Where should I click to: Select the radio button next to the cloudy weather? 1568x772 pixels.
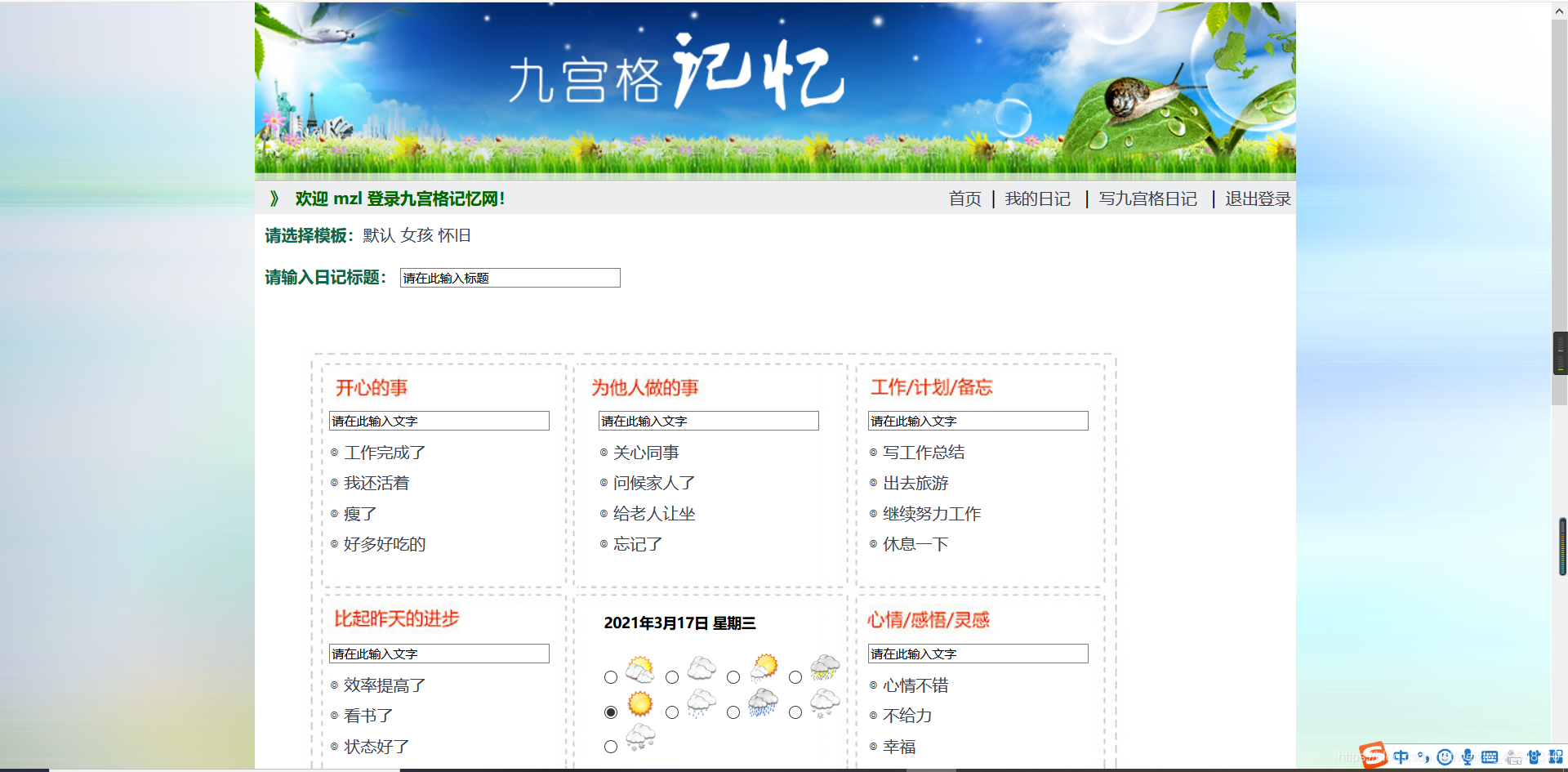[x=671, y=677]
